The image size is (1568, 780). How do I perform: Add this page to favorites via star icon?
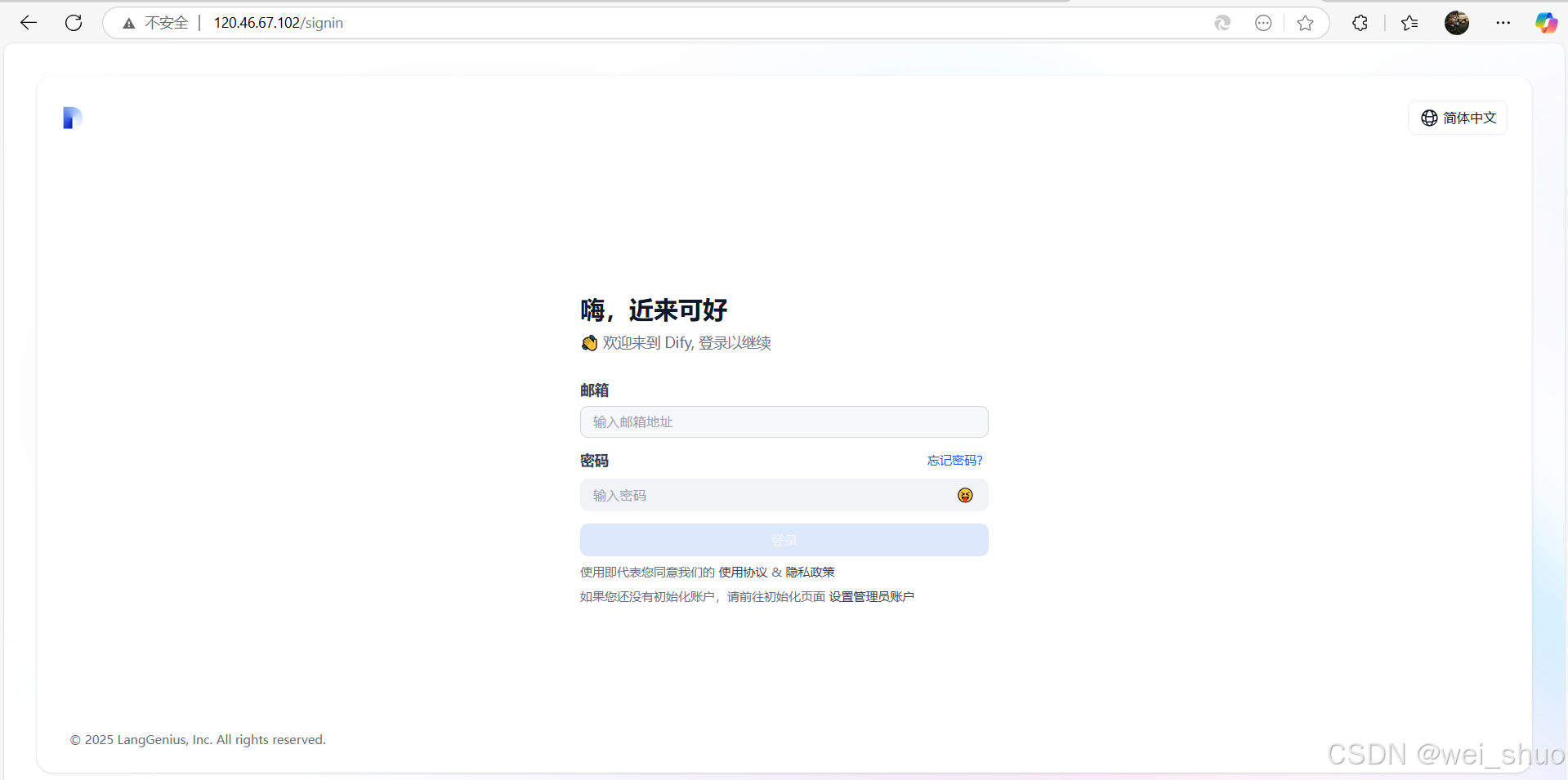pos(1305,23)
